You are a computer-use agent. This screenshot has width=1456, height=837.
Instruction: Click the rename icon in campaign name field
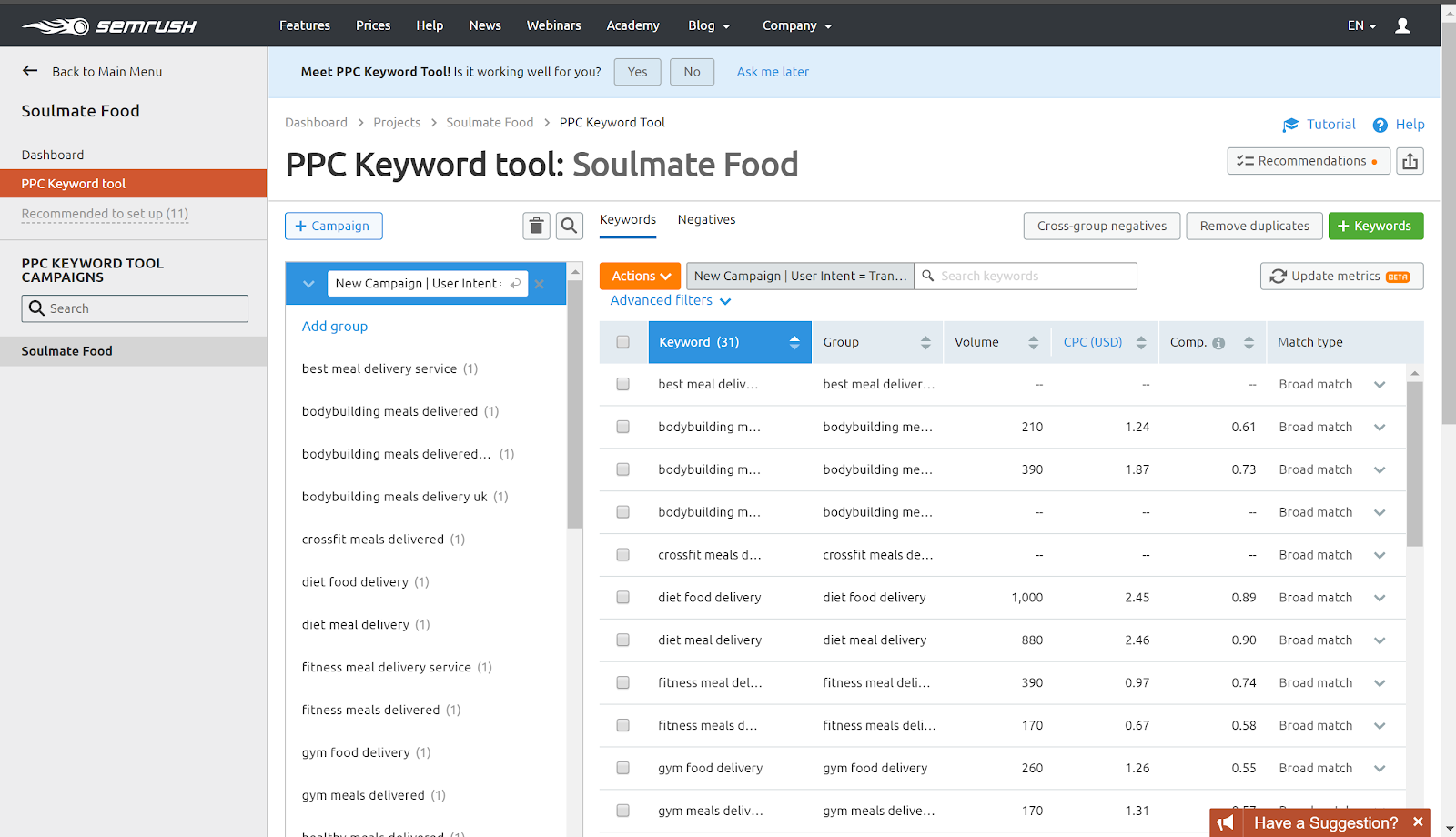[x=515, y=284]
